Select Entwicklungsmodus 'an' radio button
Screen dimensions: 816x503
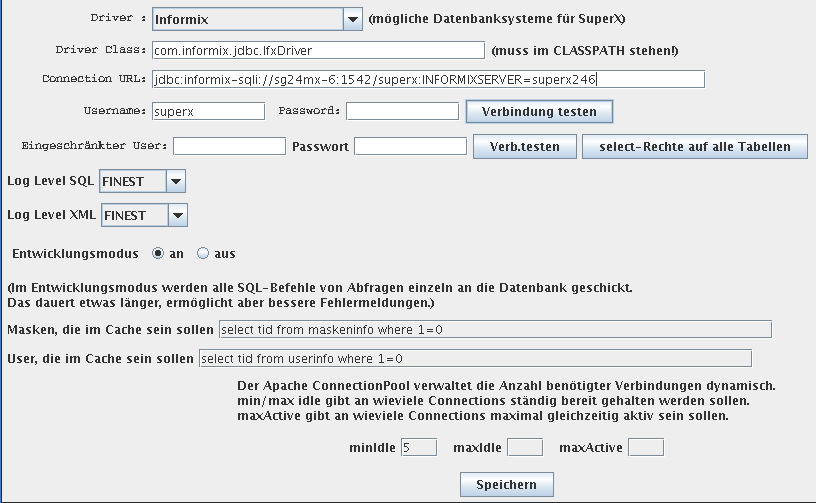tap(158, 253)
